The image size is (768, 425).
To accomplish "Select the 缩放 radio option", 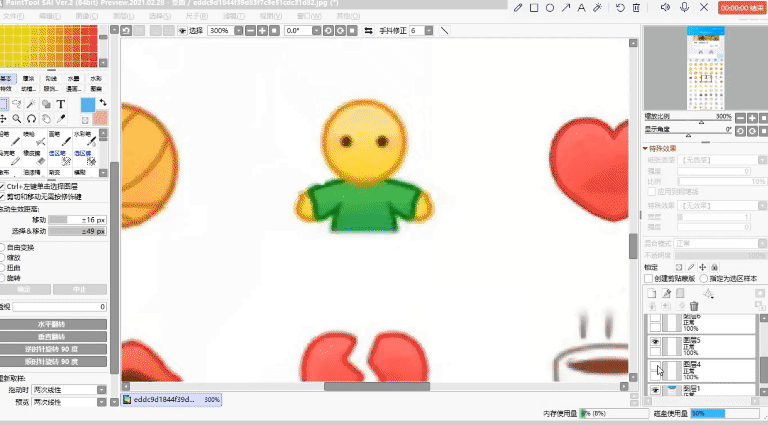I will (2, 258).
